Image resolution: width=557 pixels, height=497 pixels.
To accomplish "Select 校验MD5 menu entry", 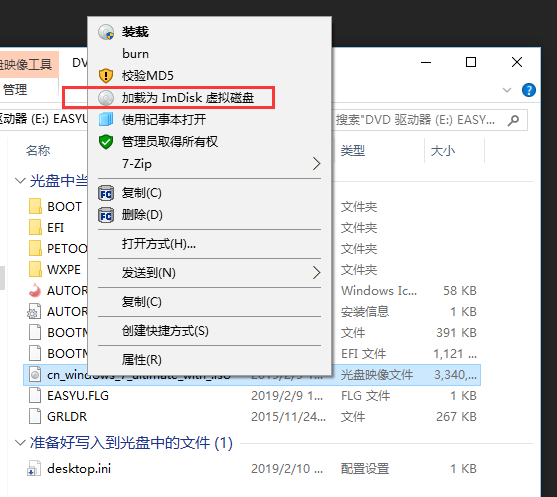I will tap(210, 75).
